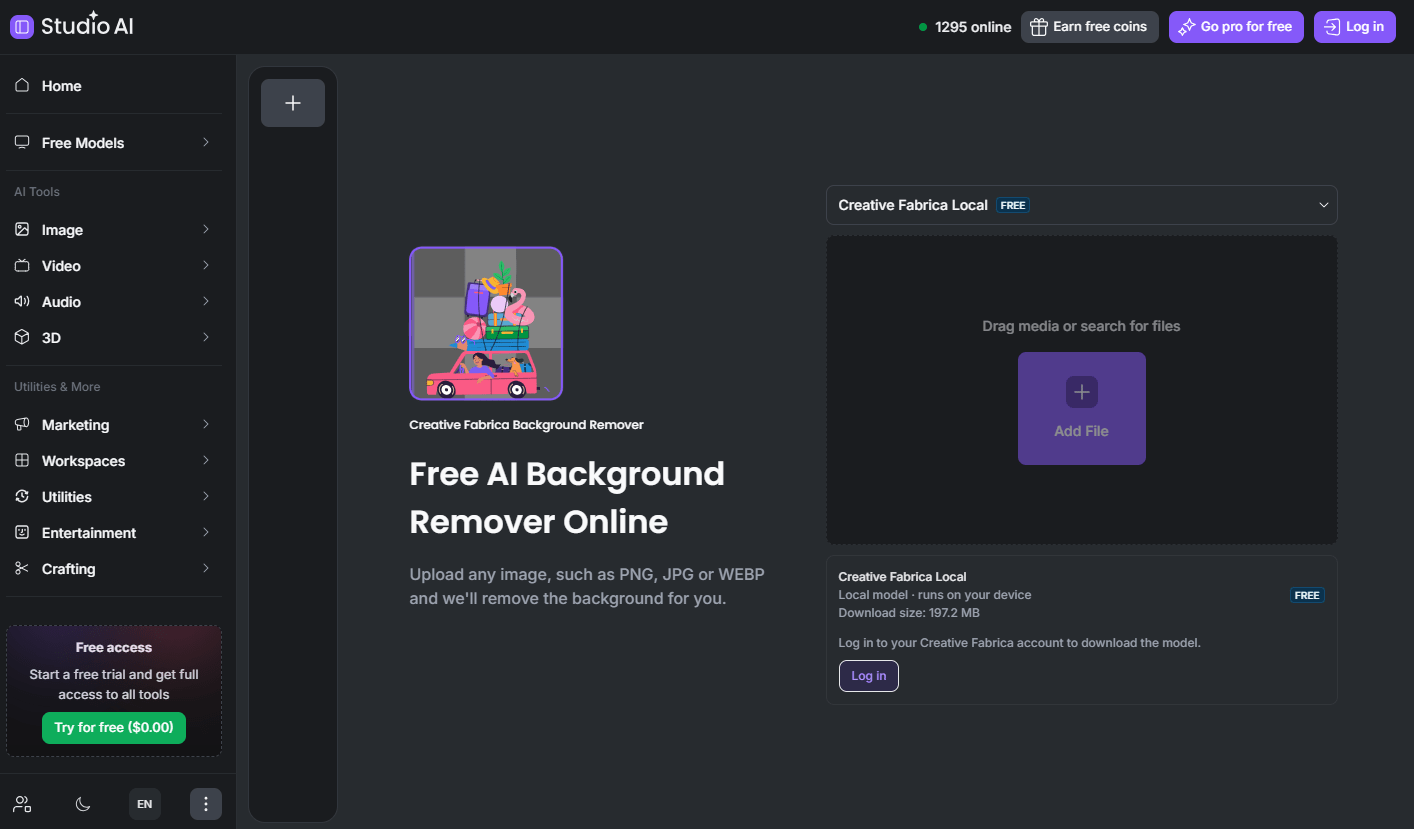Open the Entertainment menu item

click(x=114, y=533)
